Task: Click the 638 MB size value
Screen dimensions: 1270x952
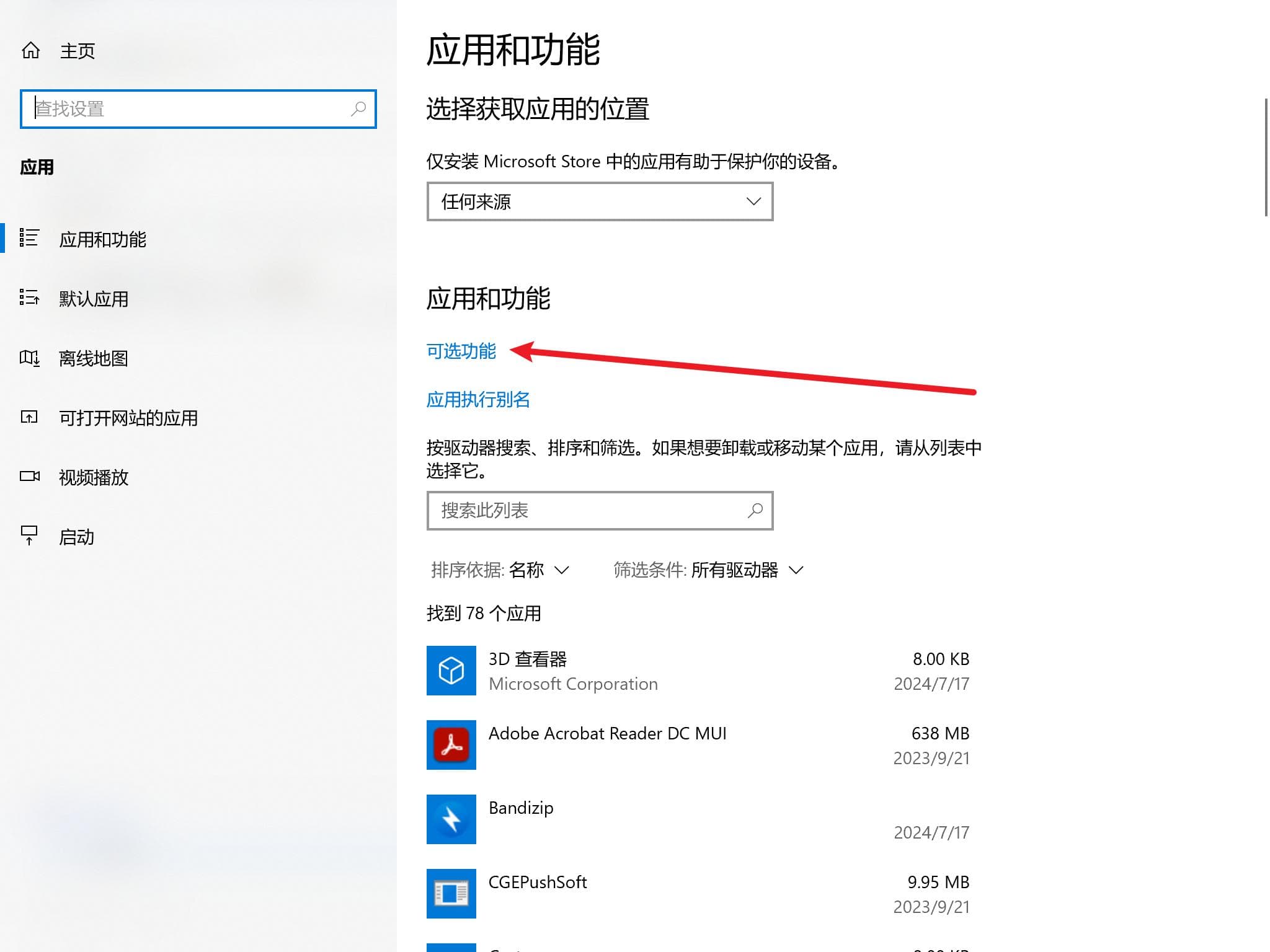Action: click(x=940, y=733)
